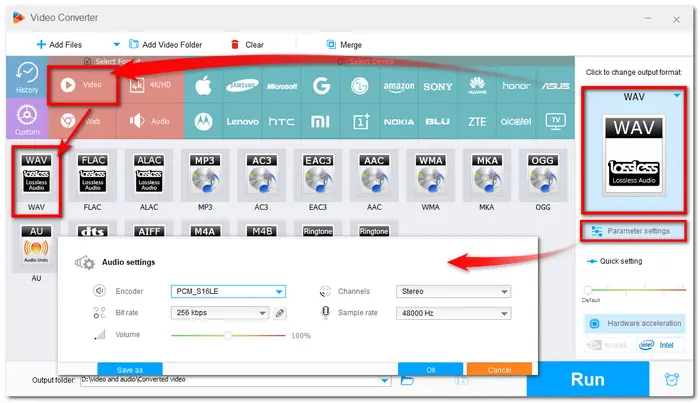Select the Audio format category
Image resolution: width=700 pixels, height=403 pixels.
click(150, 121)
